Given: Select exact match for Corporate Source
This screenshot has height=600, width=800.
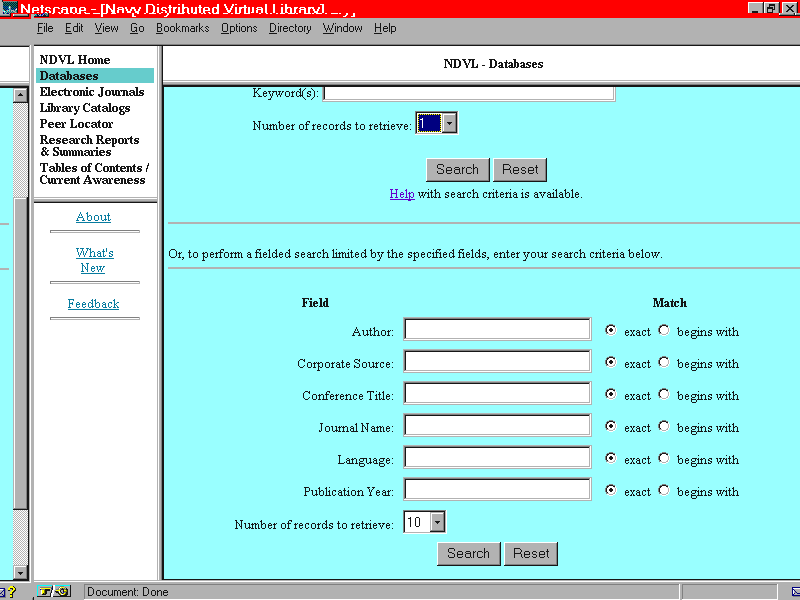Looking at the screenshot, I should 610,362.
